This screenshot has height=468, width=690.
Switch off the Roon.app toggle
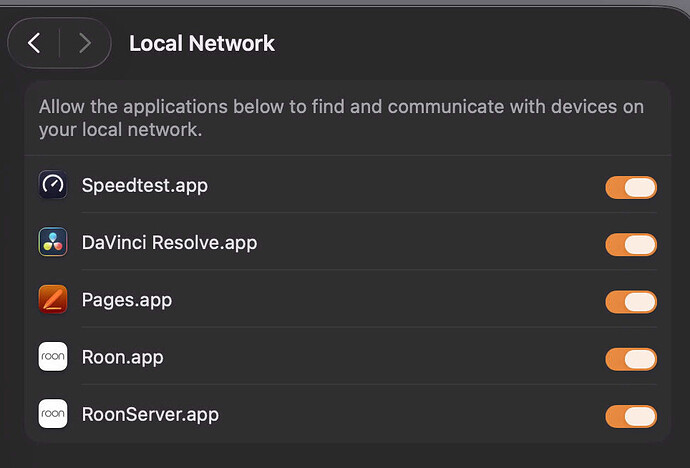[631, 359]
